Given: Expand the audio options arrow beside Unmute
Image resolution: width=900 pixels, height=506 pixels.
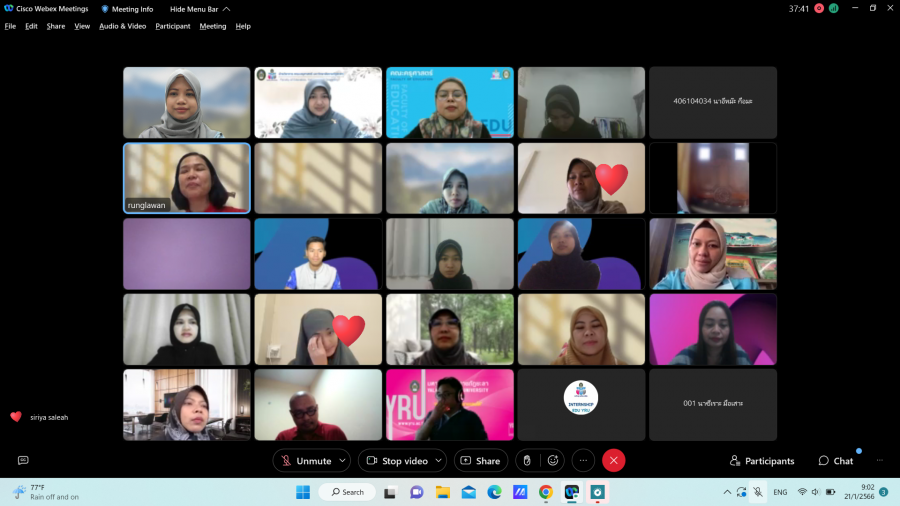Looking at the screenshot, I should point(342,460).
